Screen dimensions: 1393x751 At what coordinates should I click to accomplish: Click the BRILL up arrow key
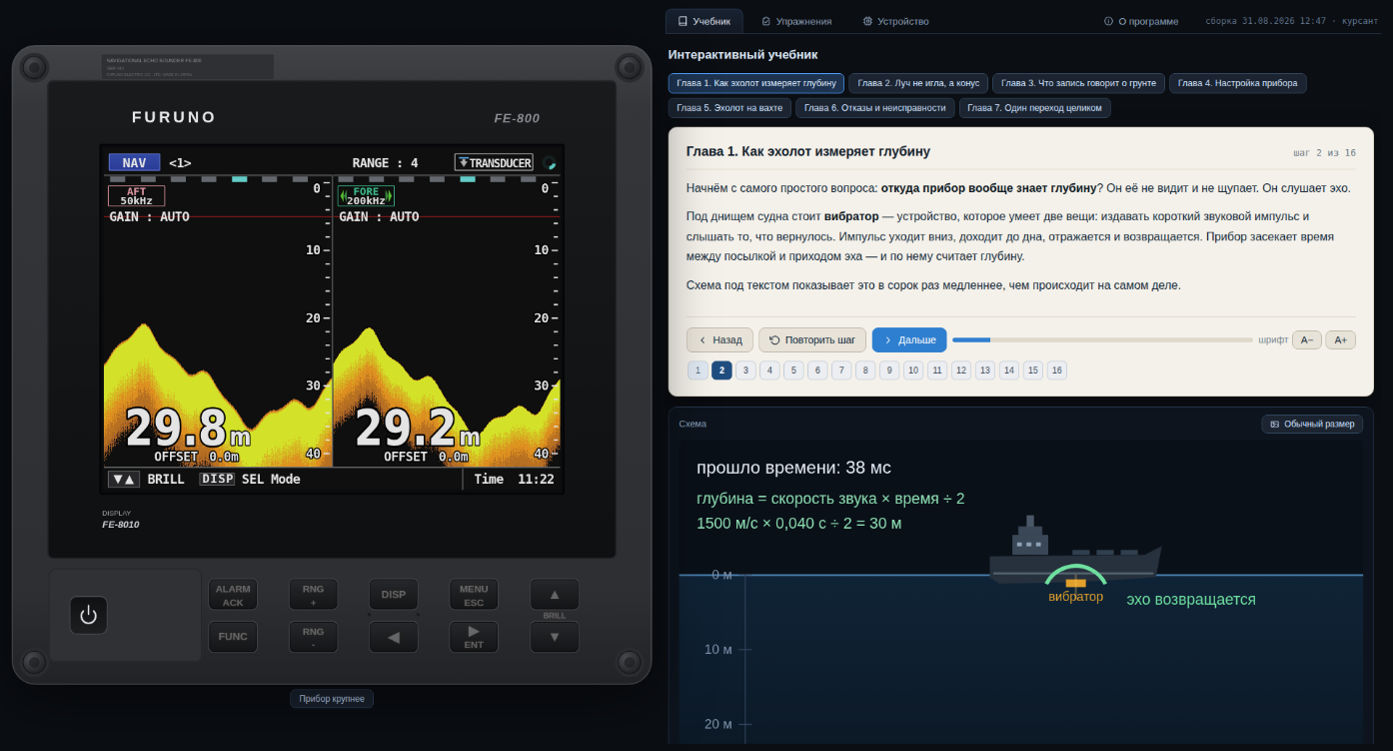click(554, 594)
